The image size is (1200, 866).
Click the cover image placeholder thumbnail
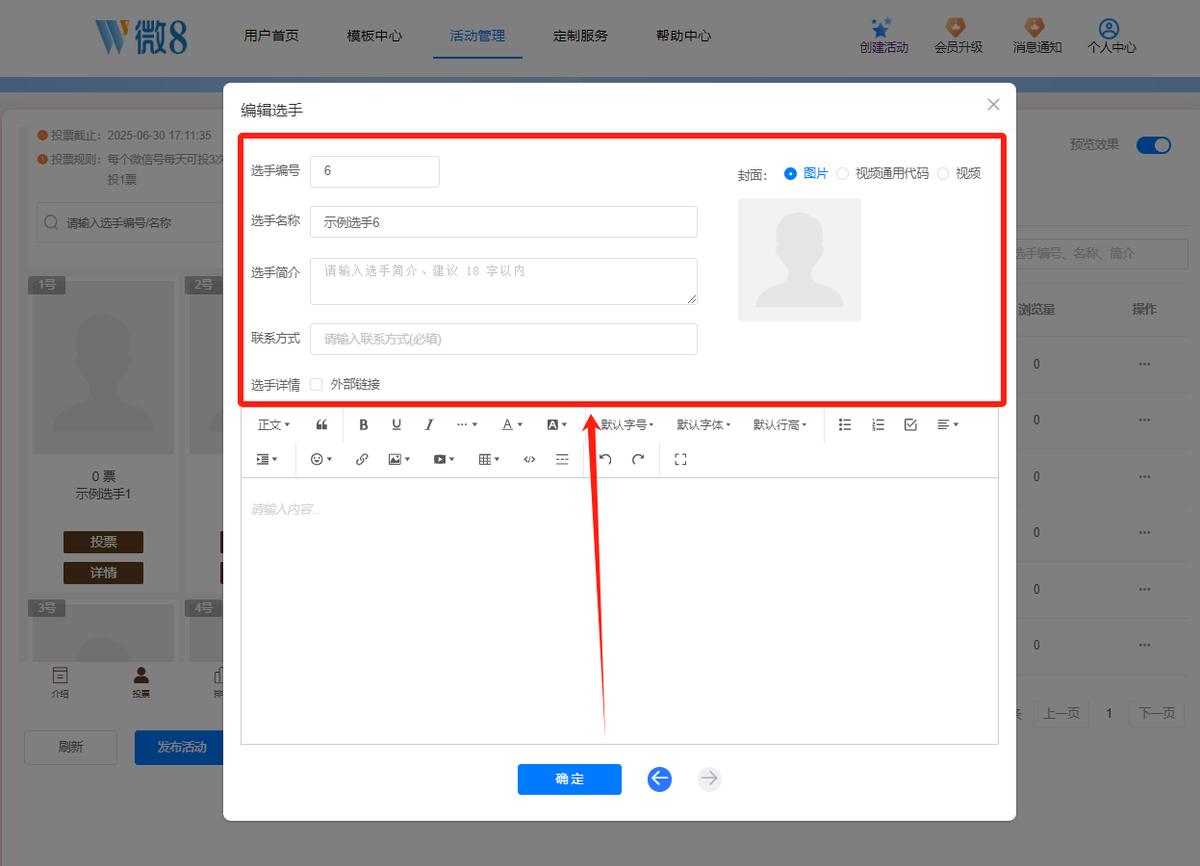(799, 259)
